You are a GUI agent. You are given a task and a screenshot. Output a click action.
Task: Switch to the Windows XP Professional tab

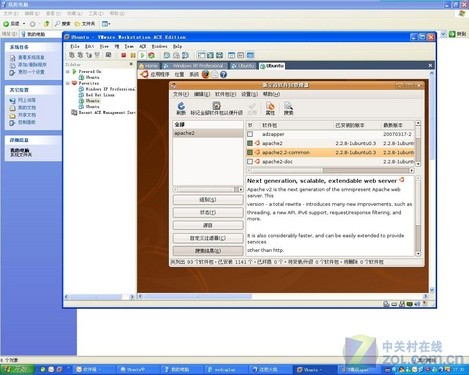[x=194, y=66]
